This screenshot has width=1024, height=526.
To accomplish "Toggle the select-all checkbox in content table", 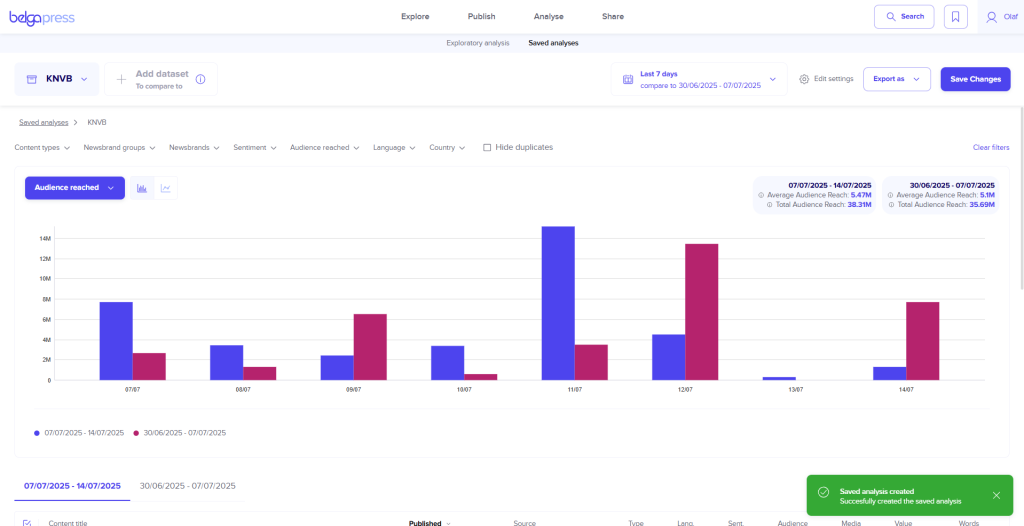I will click(27, 522).
